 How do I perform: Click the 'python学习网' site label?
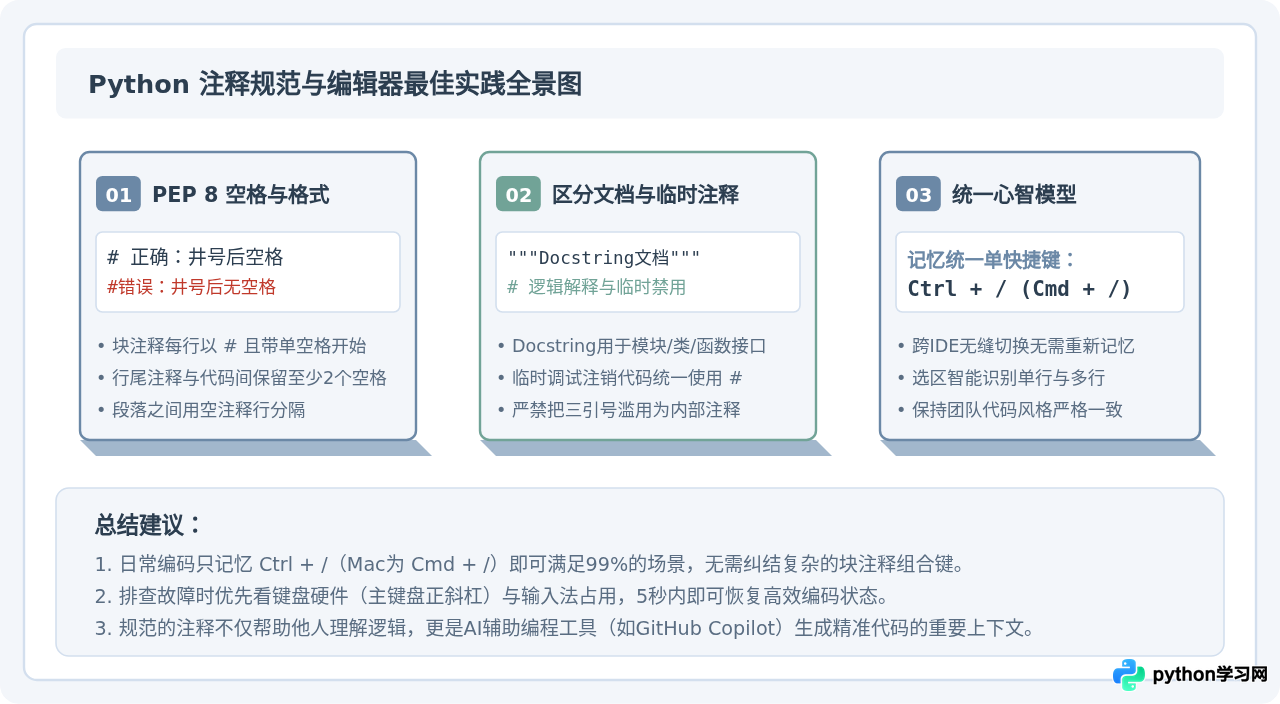click(1210, 675)
